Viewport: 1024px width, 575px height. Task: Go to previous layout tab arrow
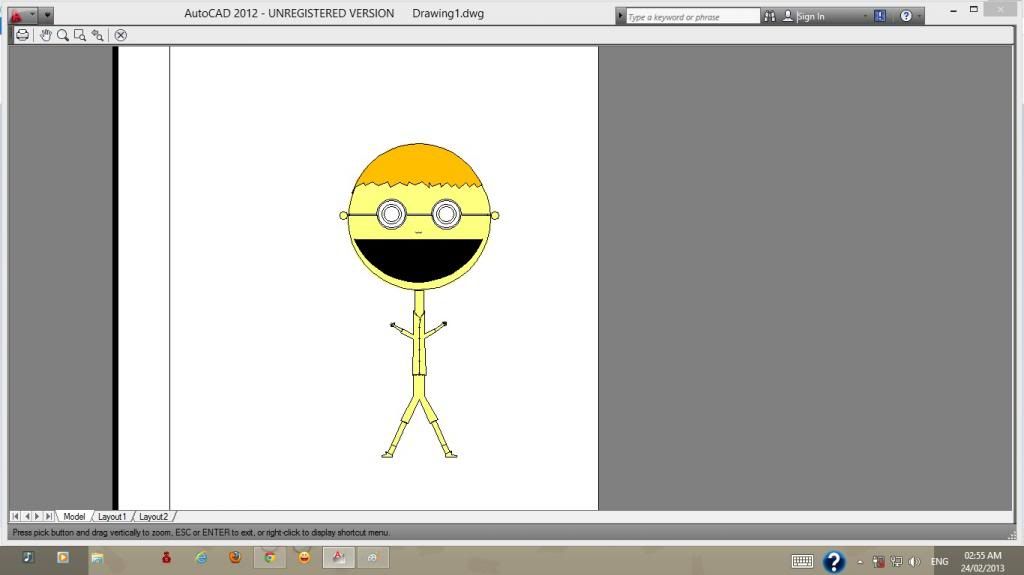27,516
